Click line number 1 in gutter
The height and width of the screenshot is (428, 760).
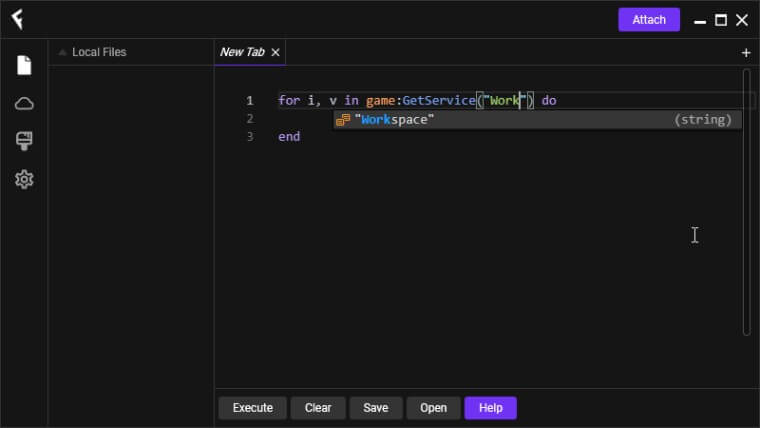tap(250, 101)
